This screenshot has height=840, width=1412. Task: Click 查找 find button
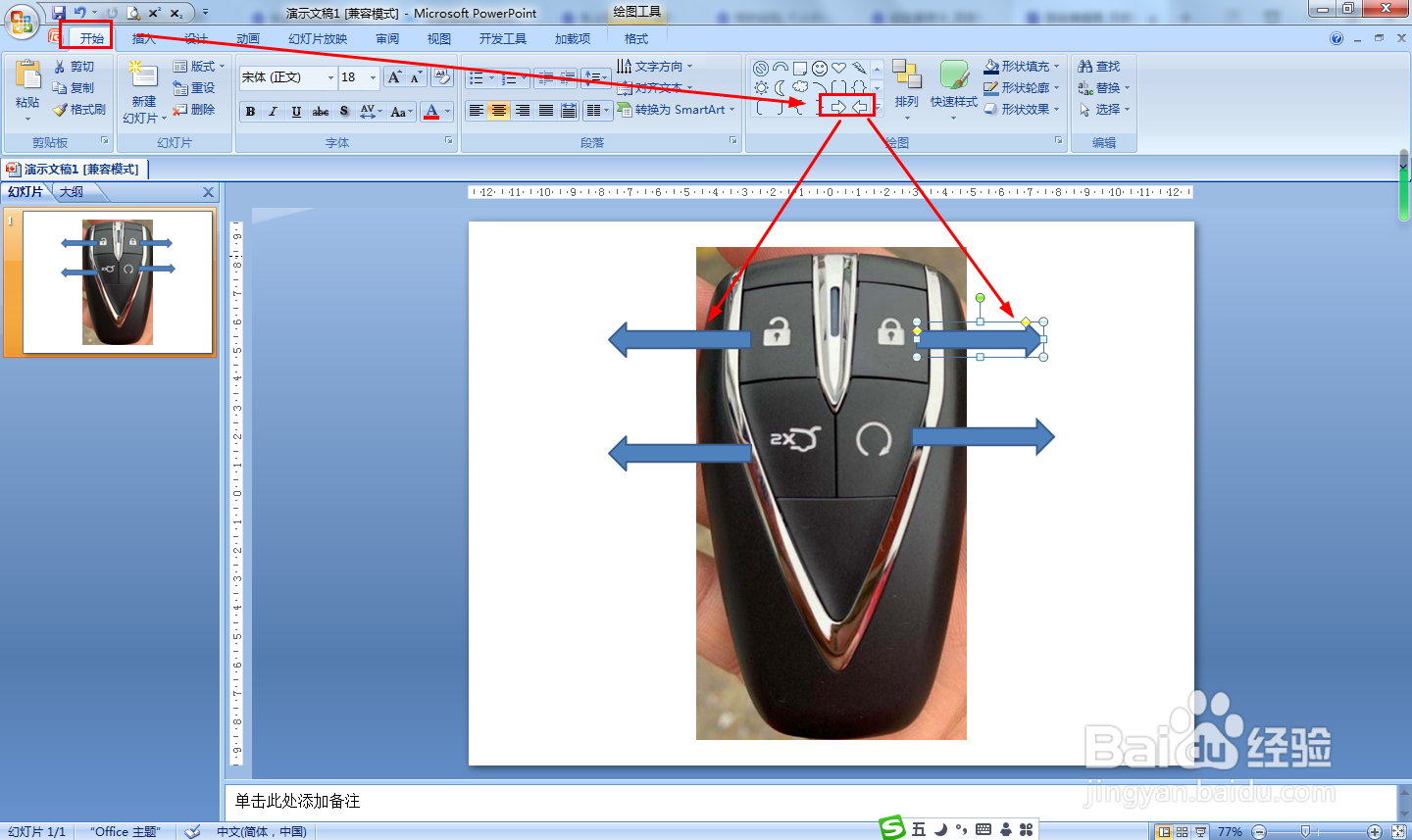point(1099,67)
